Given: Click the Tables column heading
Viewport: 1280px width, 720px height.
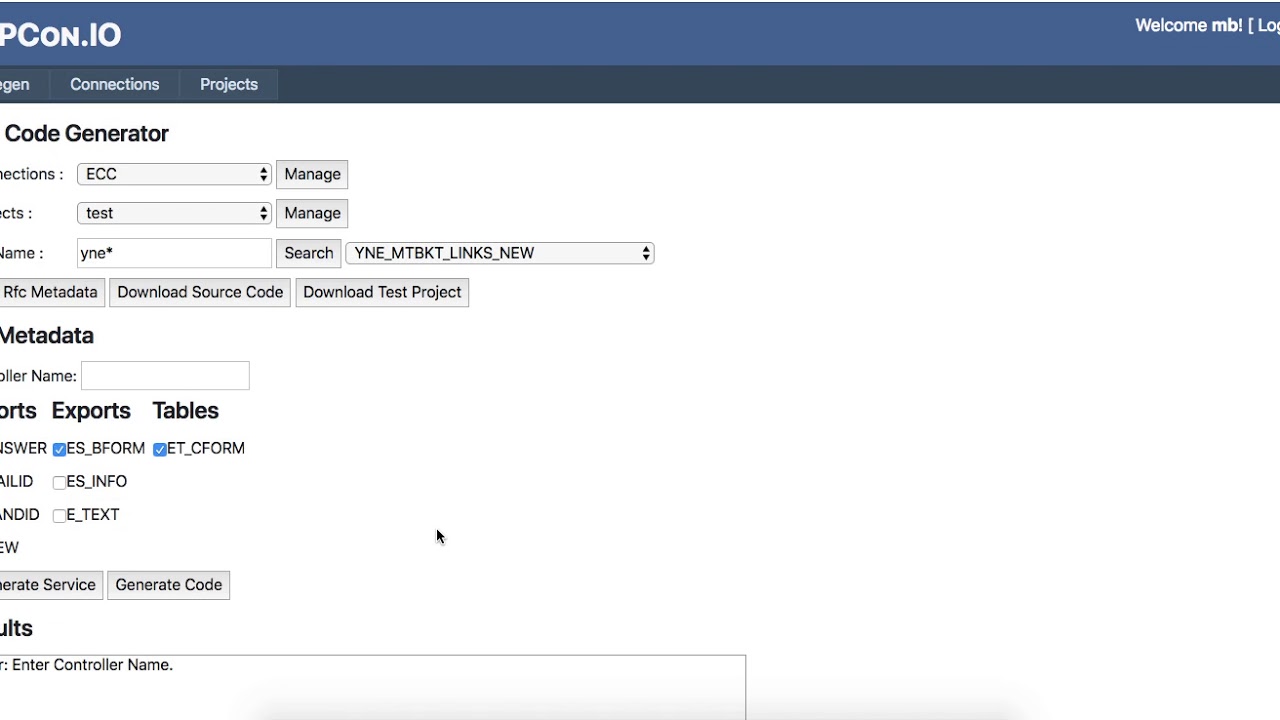Looking at the screenshot, I should (x=185, y=411).
